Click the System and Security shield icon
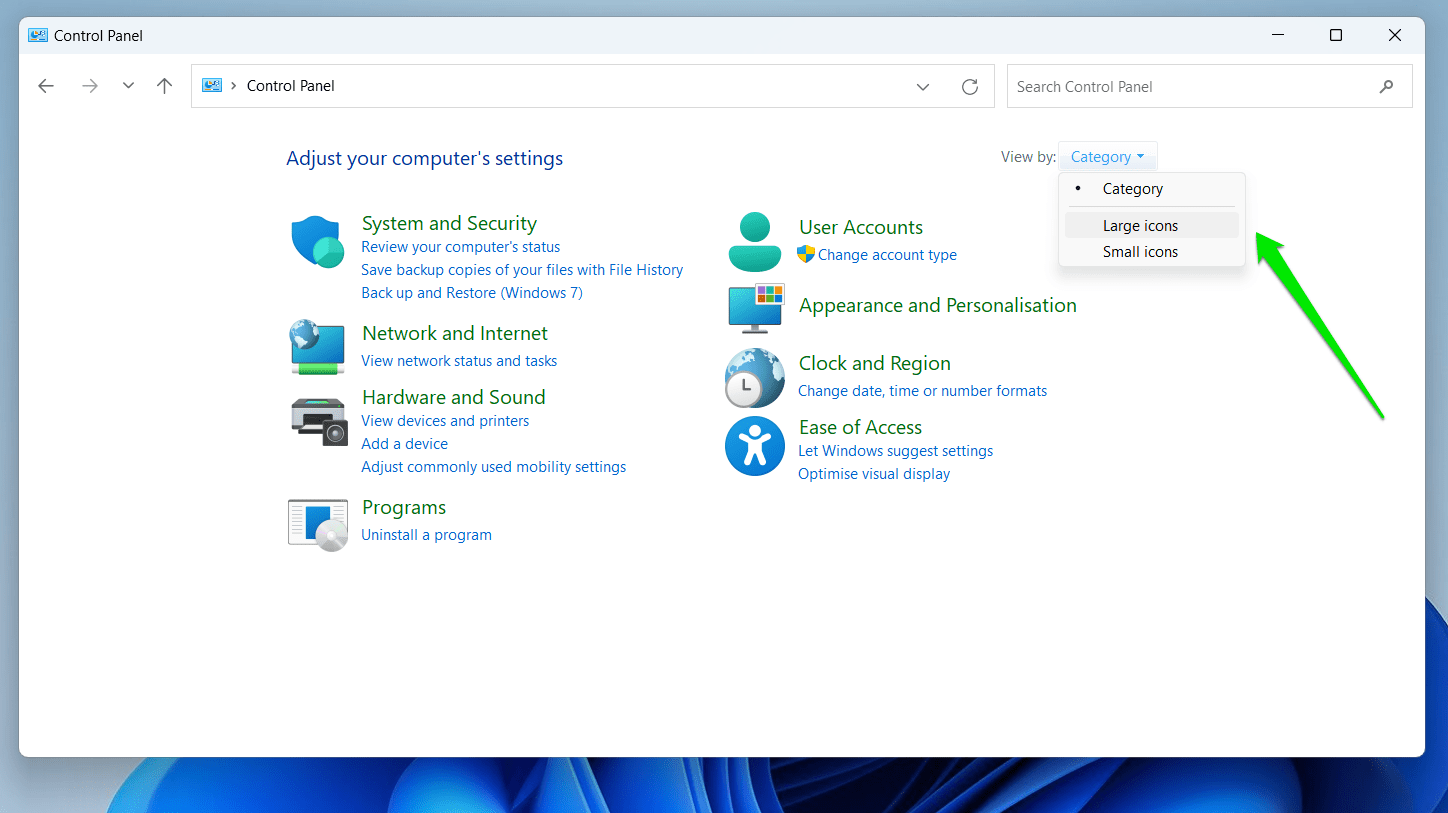This screenshot has width=1448, height=813. pos(317,243)
